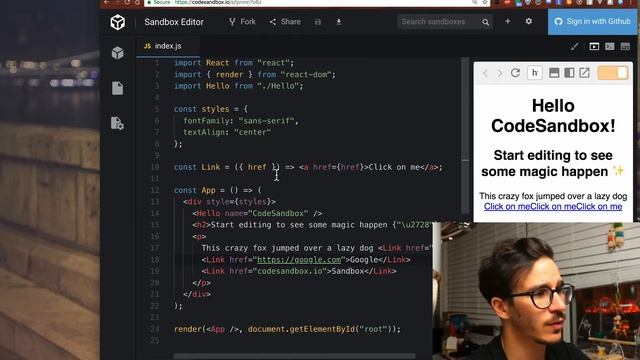
Task: Click the fontFamily "sans-serif" line
Action: click(241, 121)
